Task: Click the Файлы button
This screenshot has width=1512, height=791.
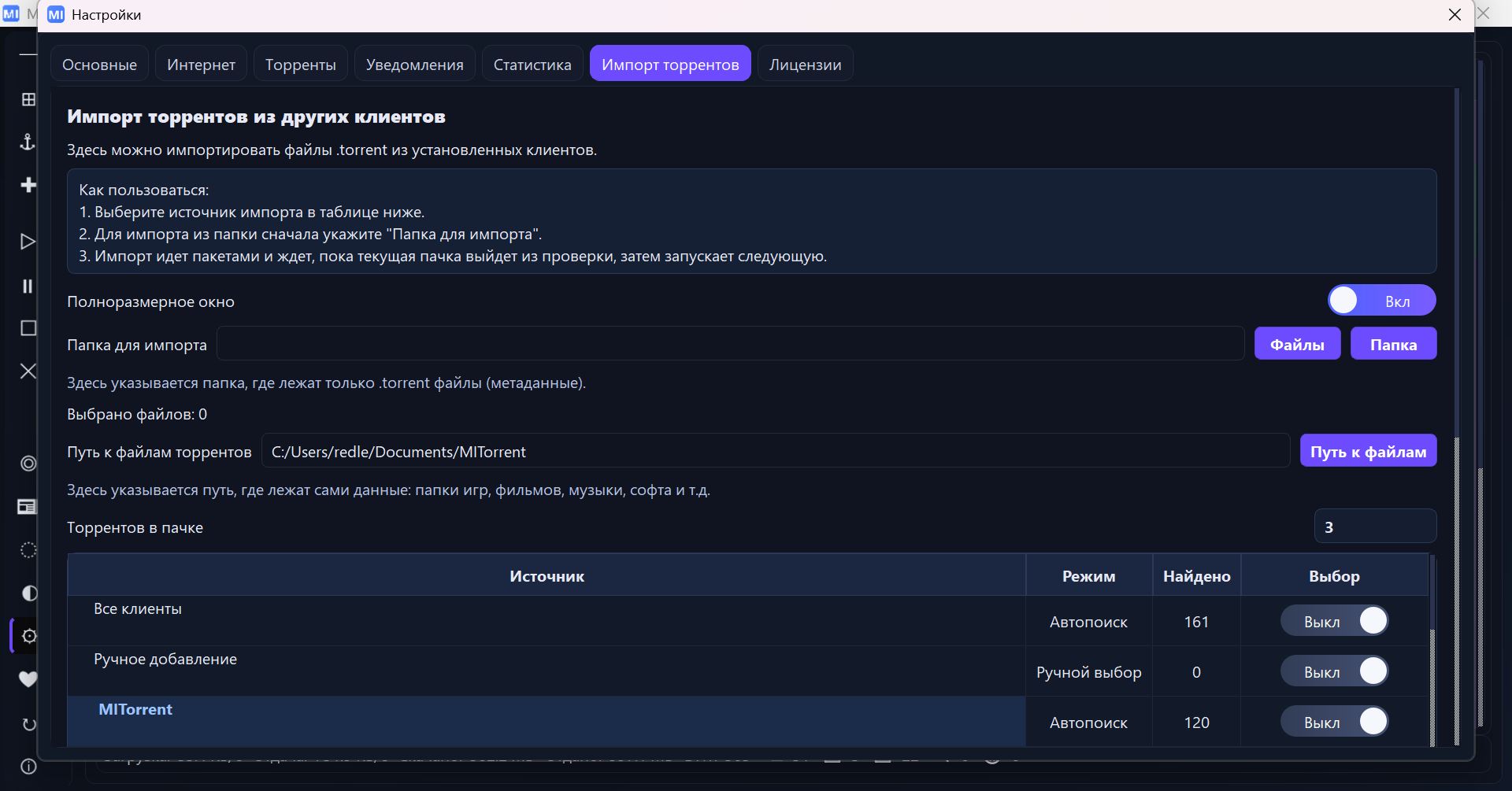Action: tap(1296, 344)
